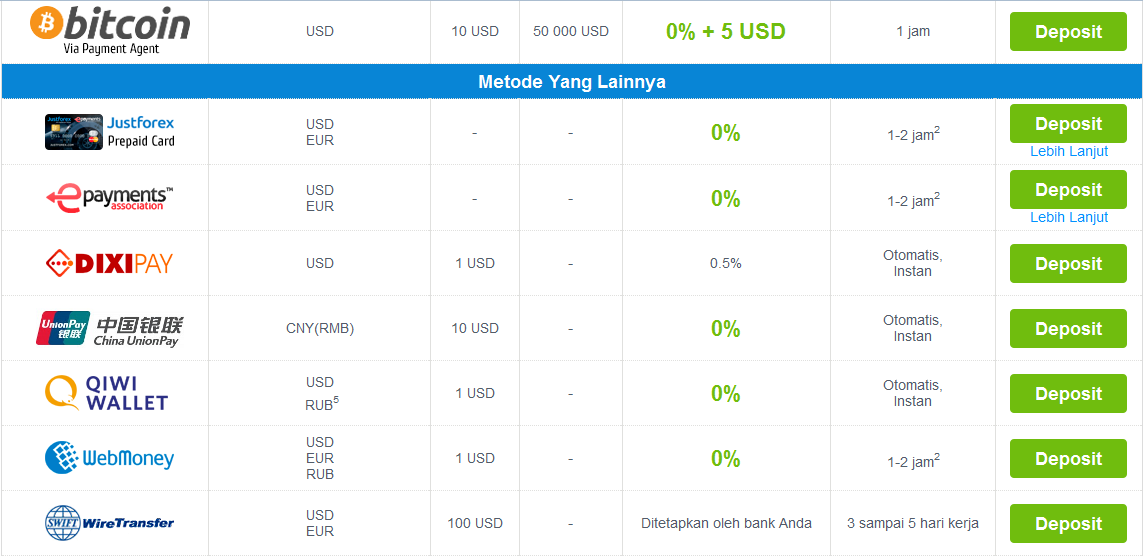Deposit with DixiPay
1143x556 pixels.
click(x=1068, y=263)
